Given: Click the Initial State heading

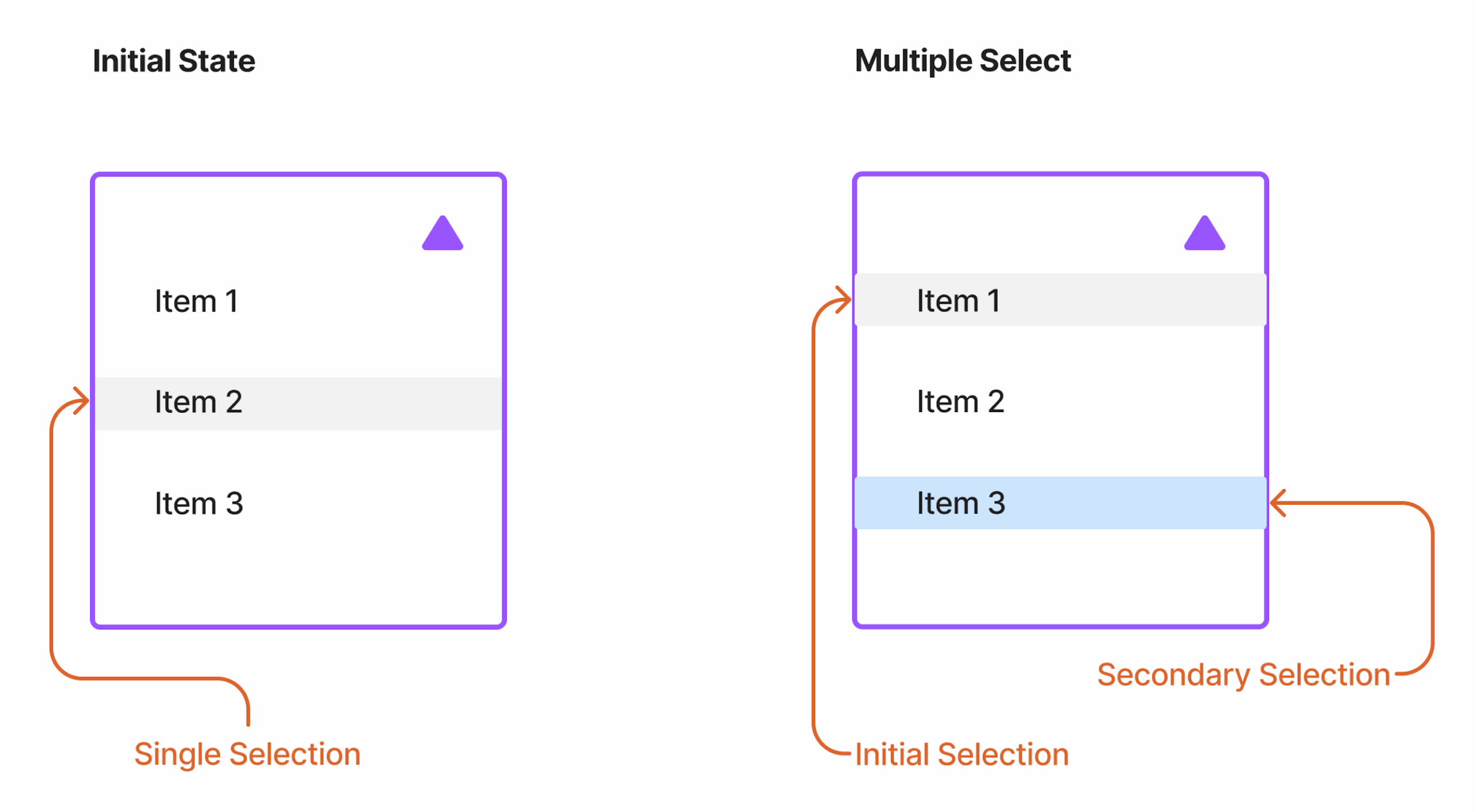Looking at the screenshot, I should click(174, 61).
